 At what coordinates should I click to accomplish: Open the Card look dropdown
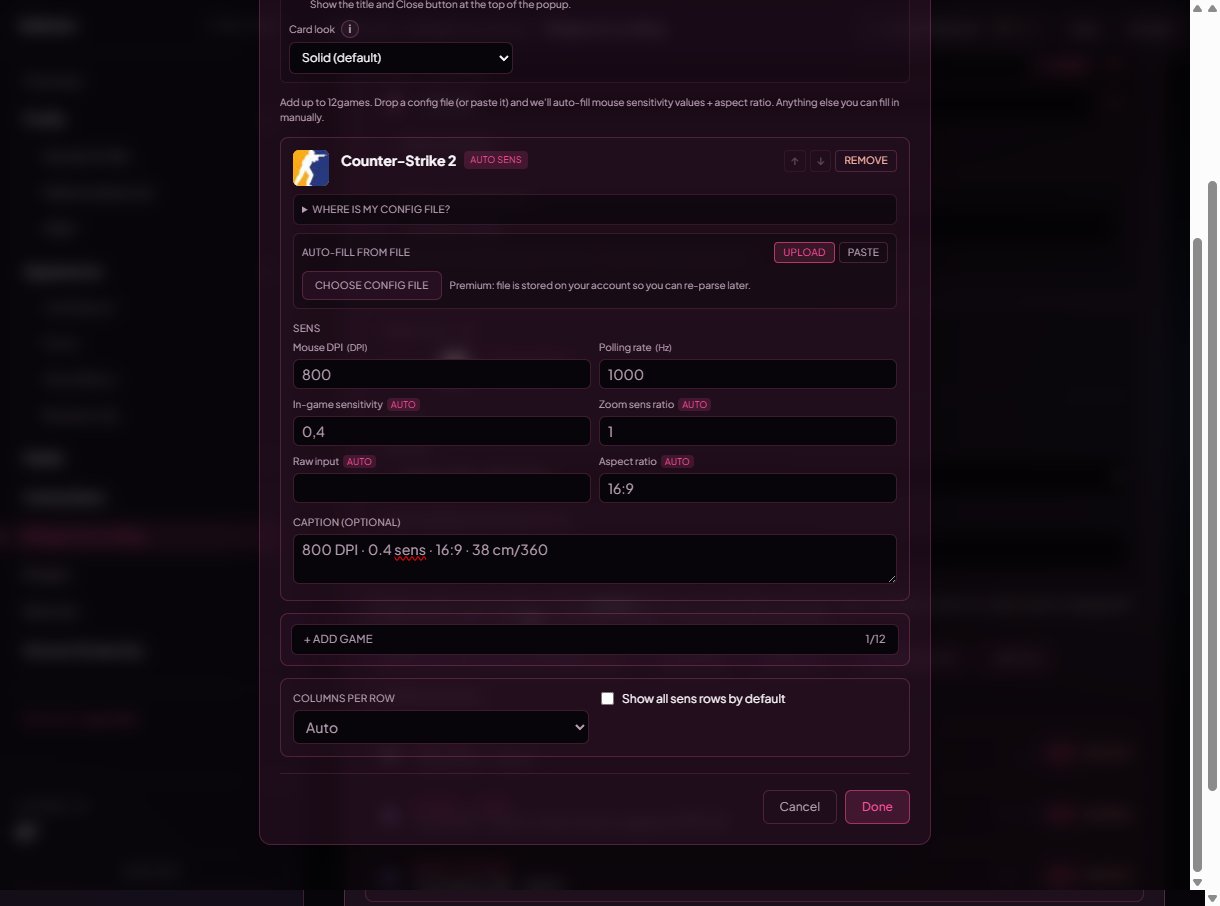[401, 58]
